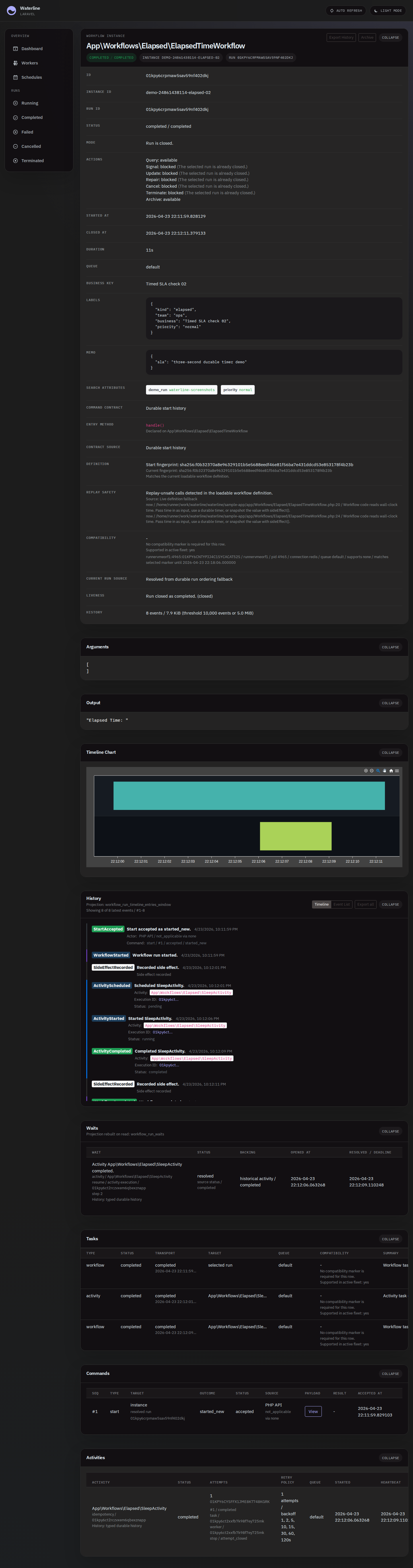
Task: Collapse the Commands panel
Action: (390, 1374)
